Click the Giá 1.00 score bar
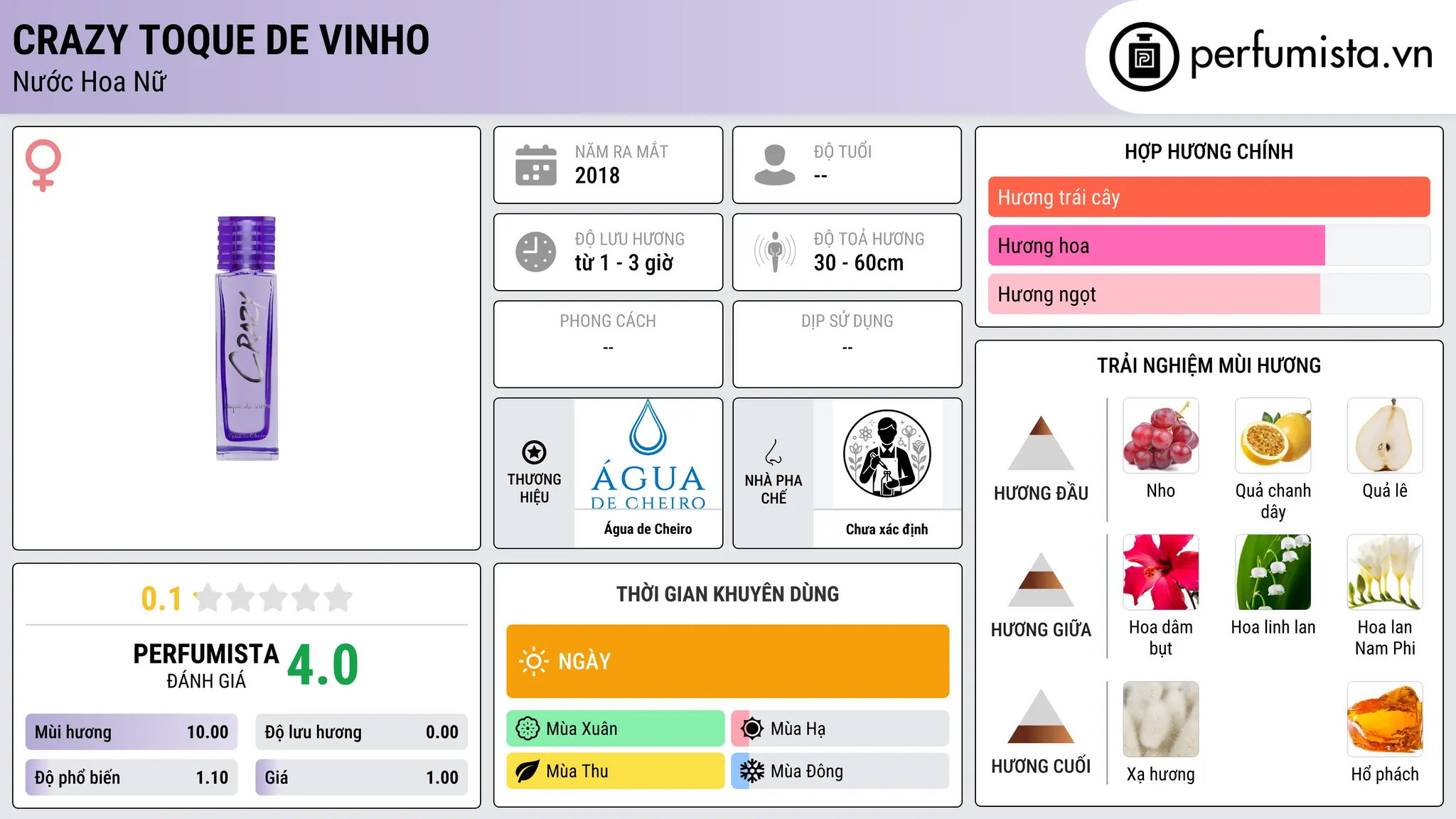This screenshot has height=819, width=1456. (361, 778)
